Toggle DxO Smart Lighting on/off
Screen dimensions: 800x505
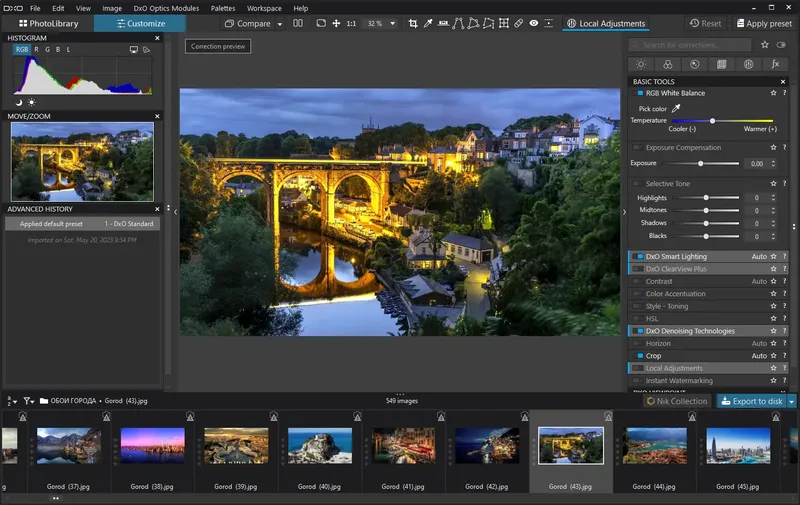pyautogui.click(x=639, y=257)
